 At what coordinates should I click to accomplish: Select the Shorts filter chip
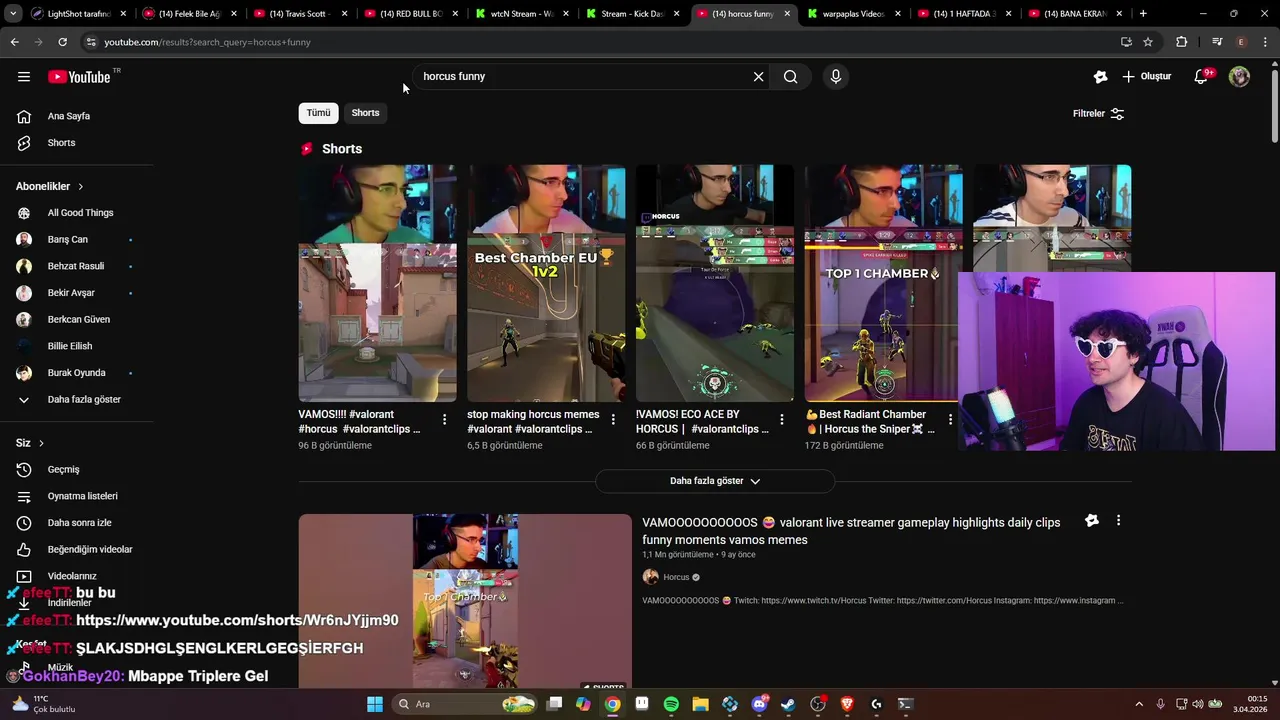[x=365, y=113]
